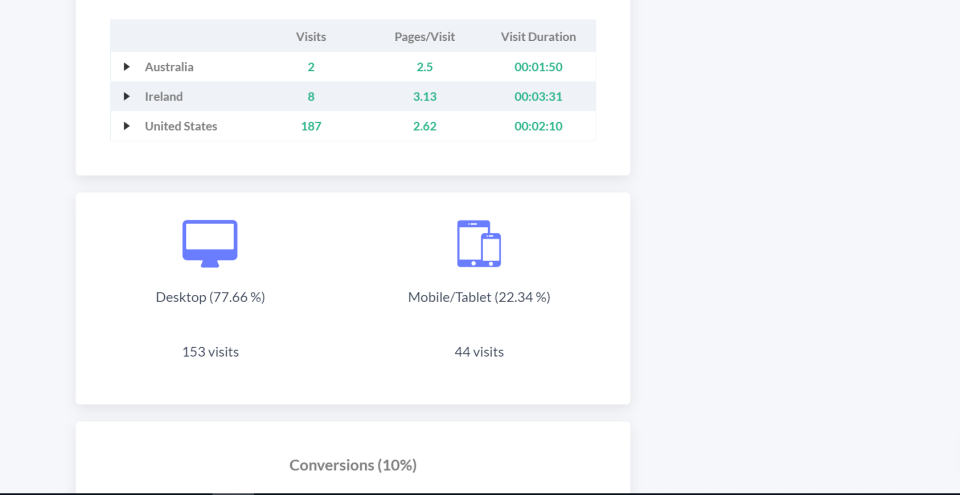
Task: Click Ireland visits value 8
Action: pos(311,97)
